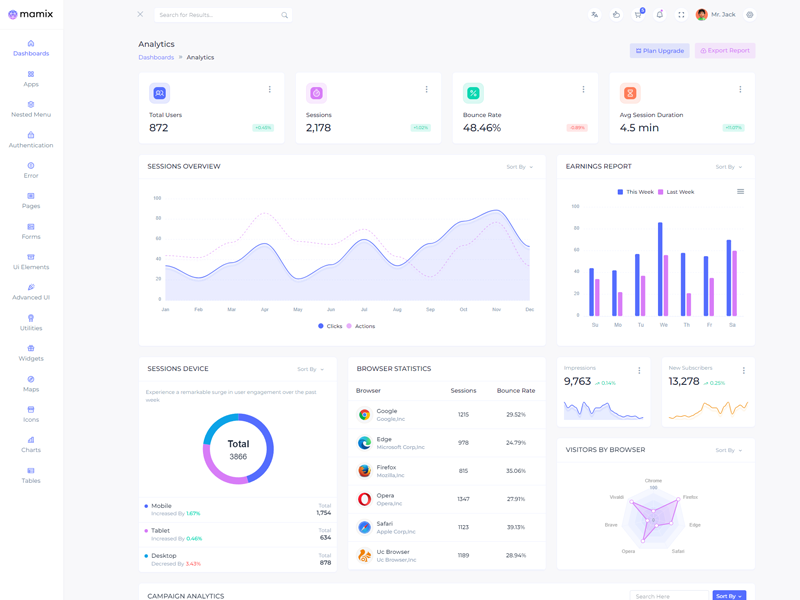Click the Actions color dot in chart legend
This screenshot has height=600, width=800.
pos(349,326)
